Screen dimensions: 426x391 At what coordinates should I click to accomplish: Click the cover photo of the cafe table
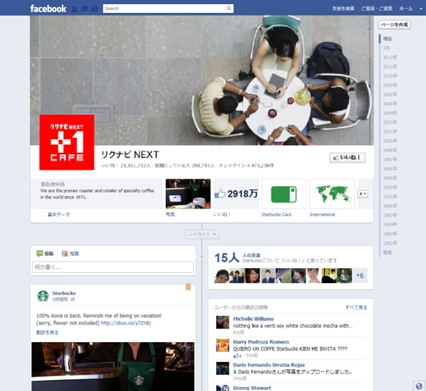(x=202, y=80)
